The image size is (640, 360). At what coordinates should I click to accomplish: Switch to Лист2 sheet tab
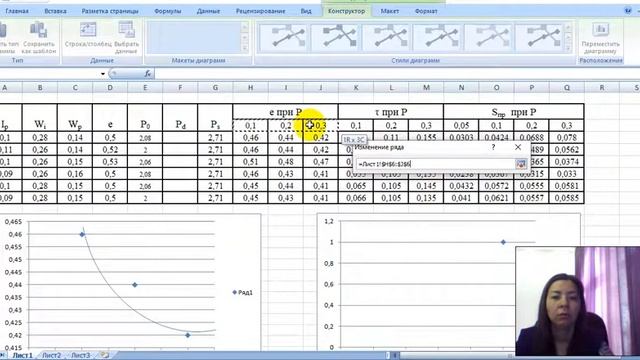(51, 355)
